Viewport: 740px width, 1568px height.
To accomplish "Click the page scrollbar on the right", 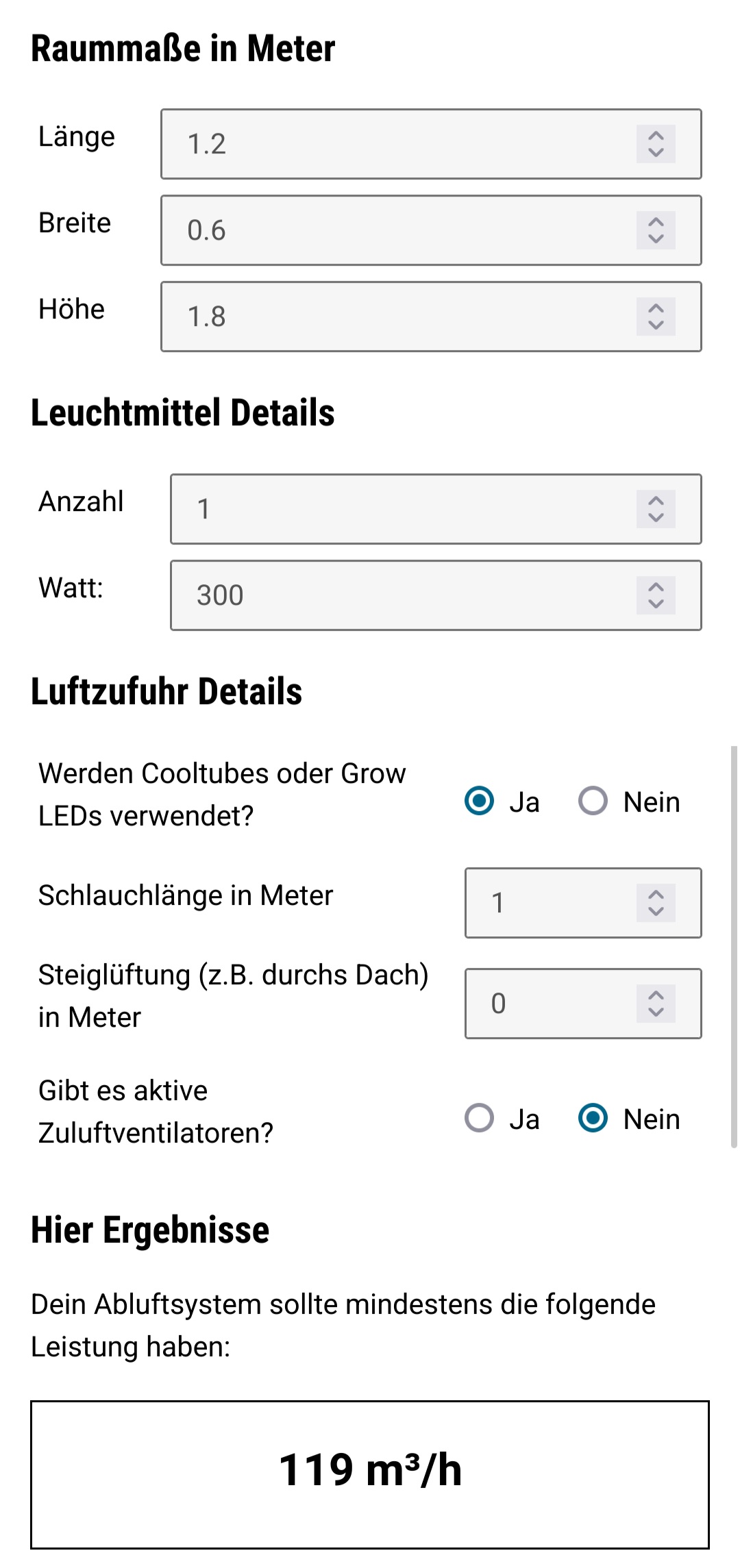I will [x=734, y=945].
